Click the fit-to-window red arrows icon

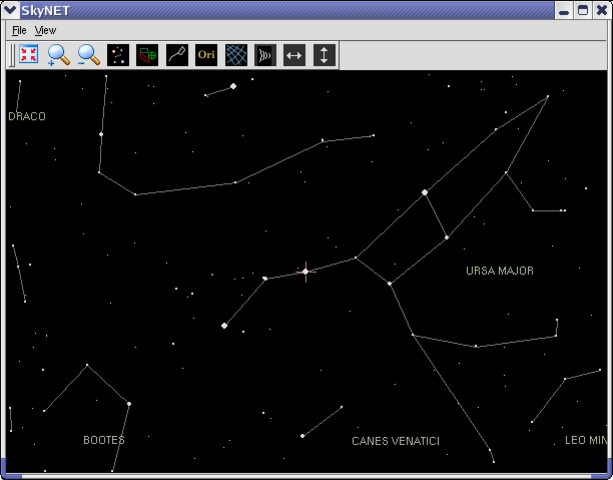[29, 55]
